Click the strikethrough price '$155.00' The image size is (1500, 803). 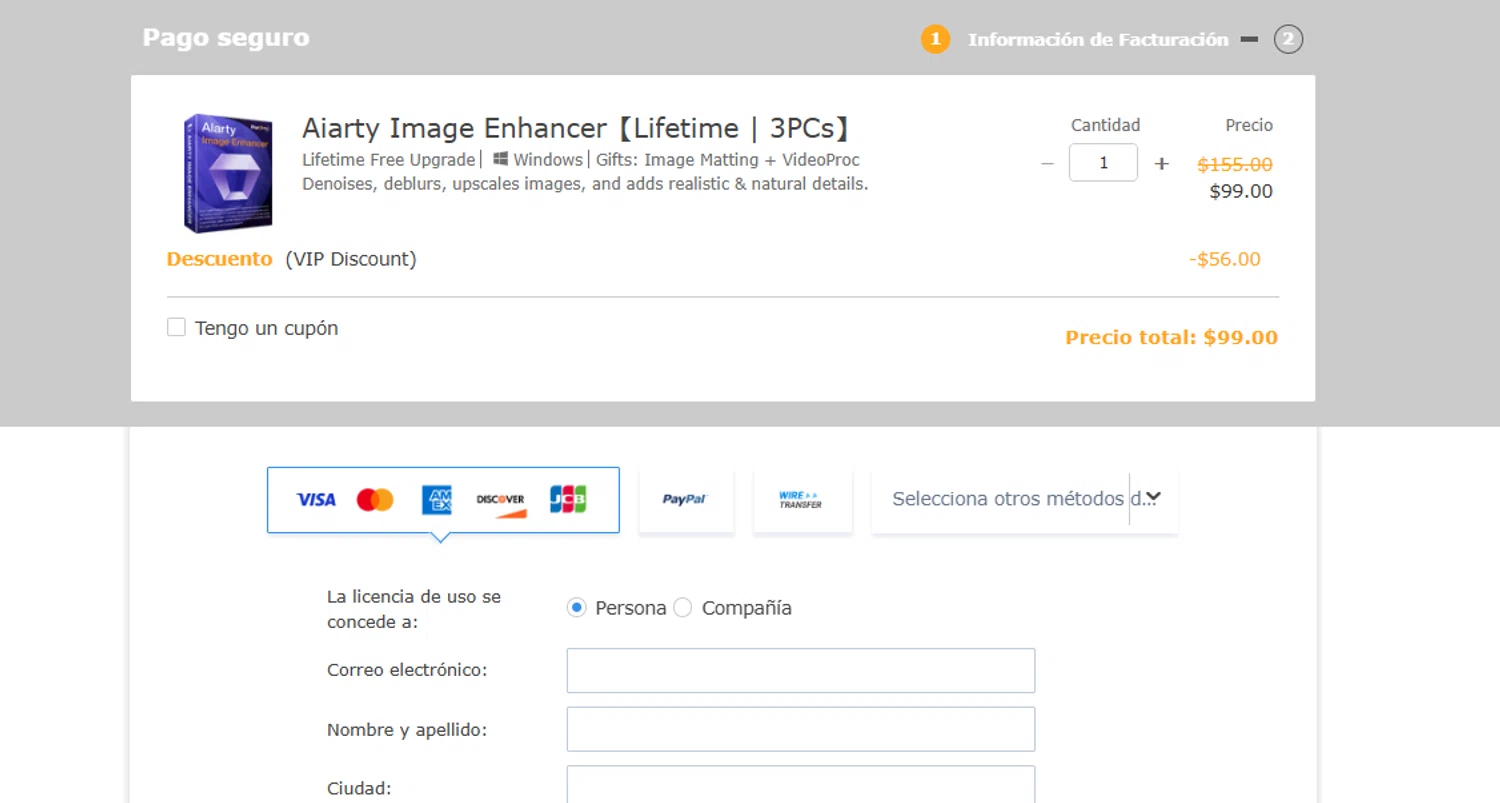[x=1235, y=164]
